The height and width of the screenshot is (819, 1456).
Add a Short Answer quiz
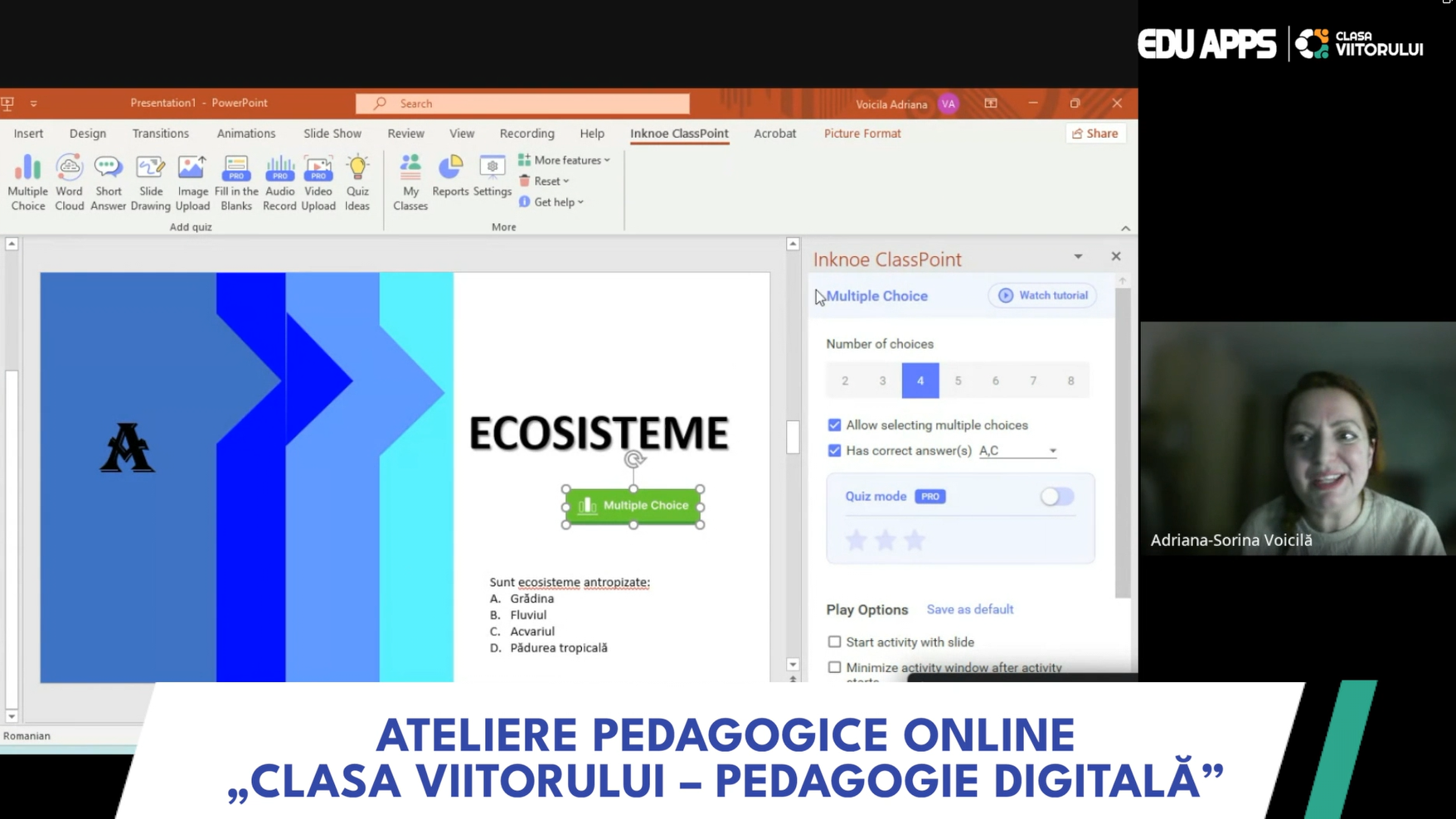108,183
